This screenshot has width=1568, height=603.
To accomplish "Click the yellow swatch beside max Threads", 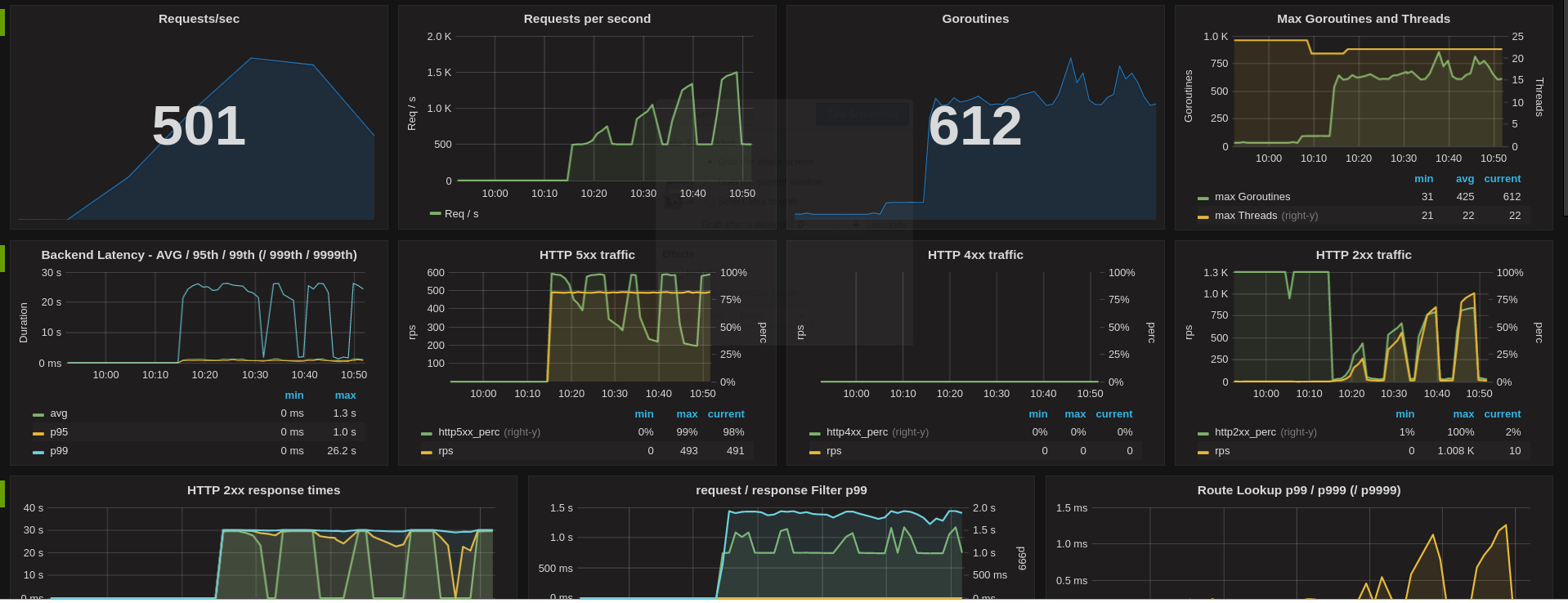I will [x=1203, y=217].
